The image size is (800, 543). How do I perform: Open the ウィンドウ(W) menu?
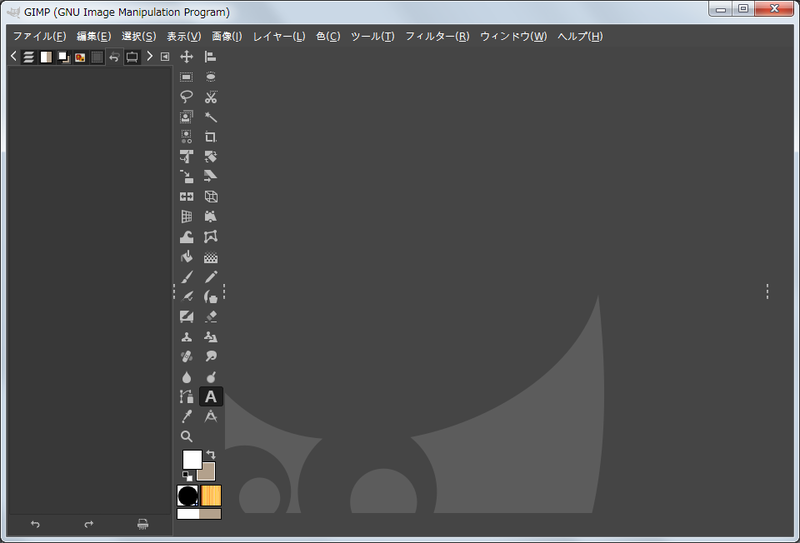click(x=513, y=36)
